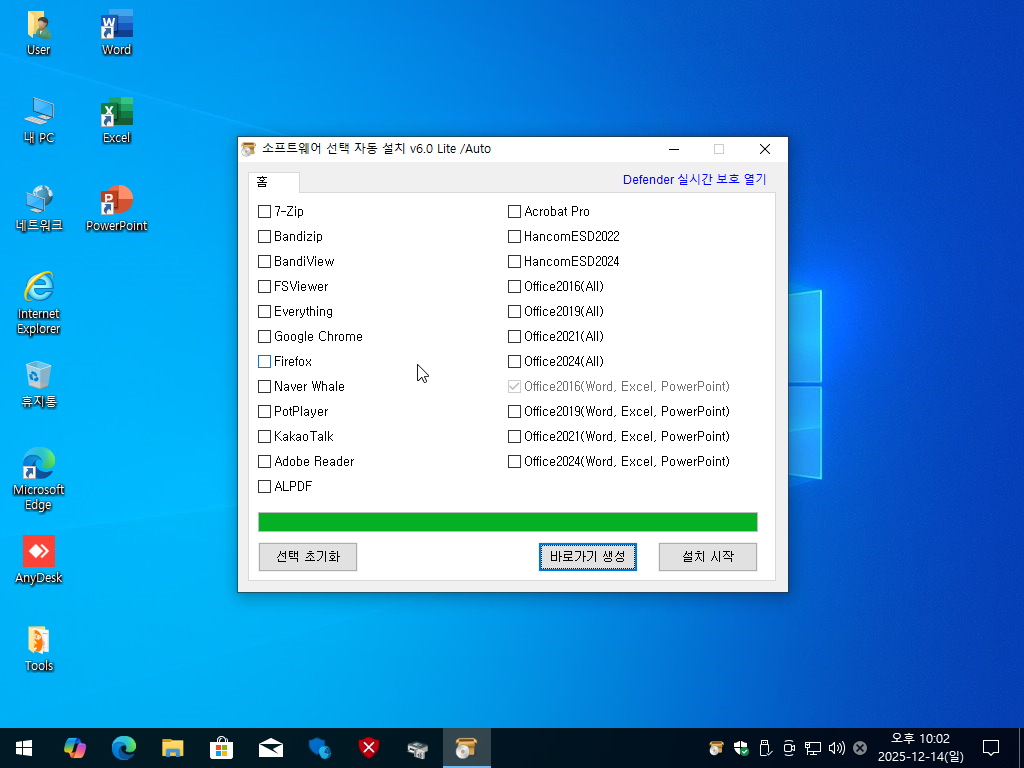
Task: Click the network tray icon
Action: (x=812, y=748)
